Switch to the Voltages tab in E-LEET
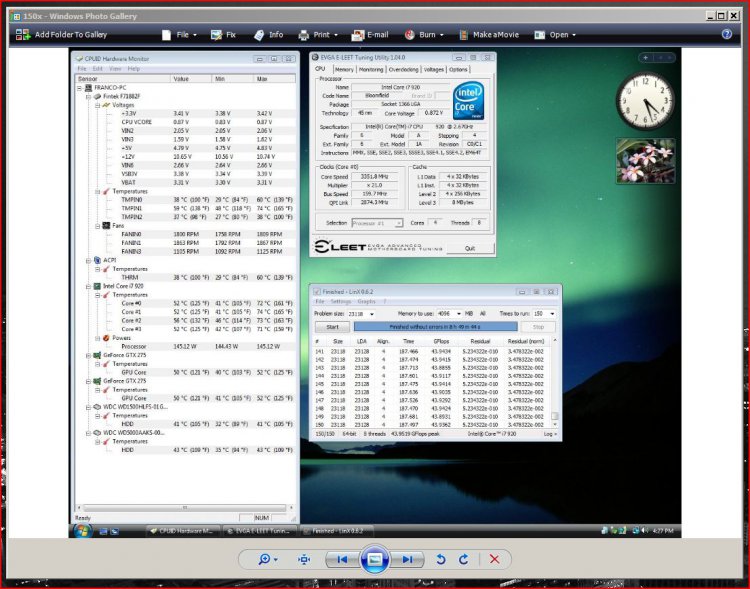 433,70
